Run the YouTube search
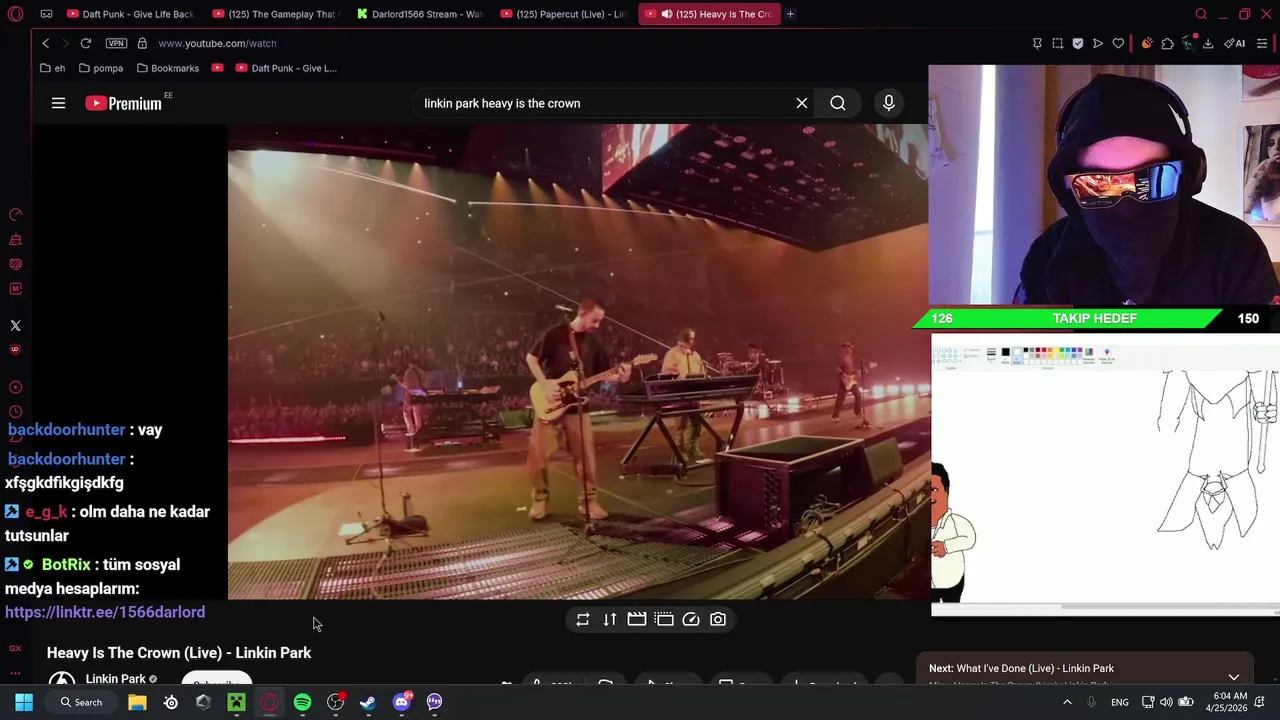Screen dimensions: 1280x720 838,103
